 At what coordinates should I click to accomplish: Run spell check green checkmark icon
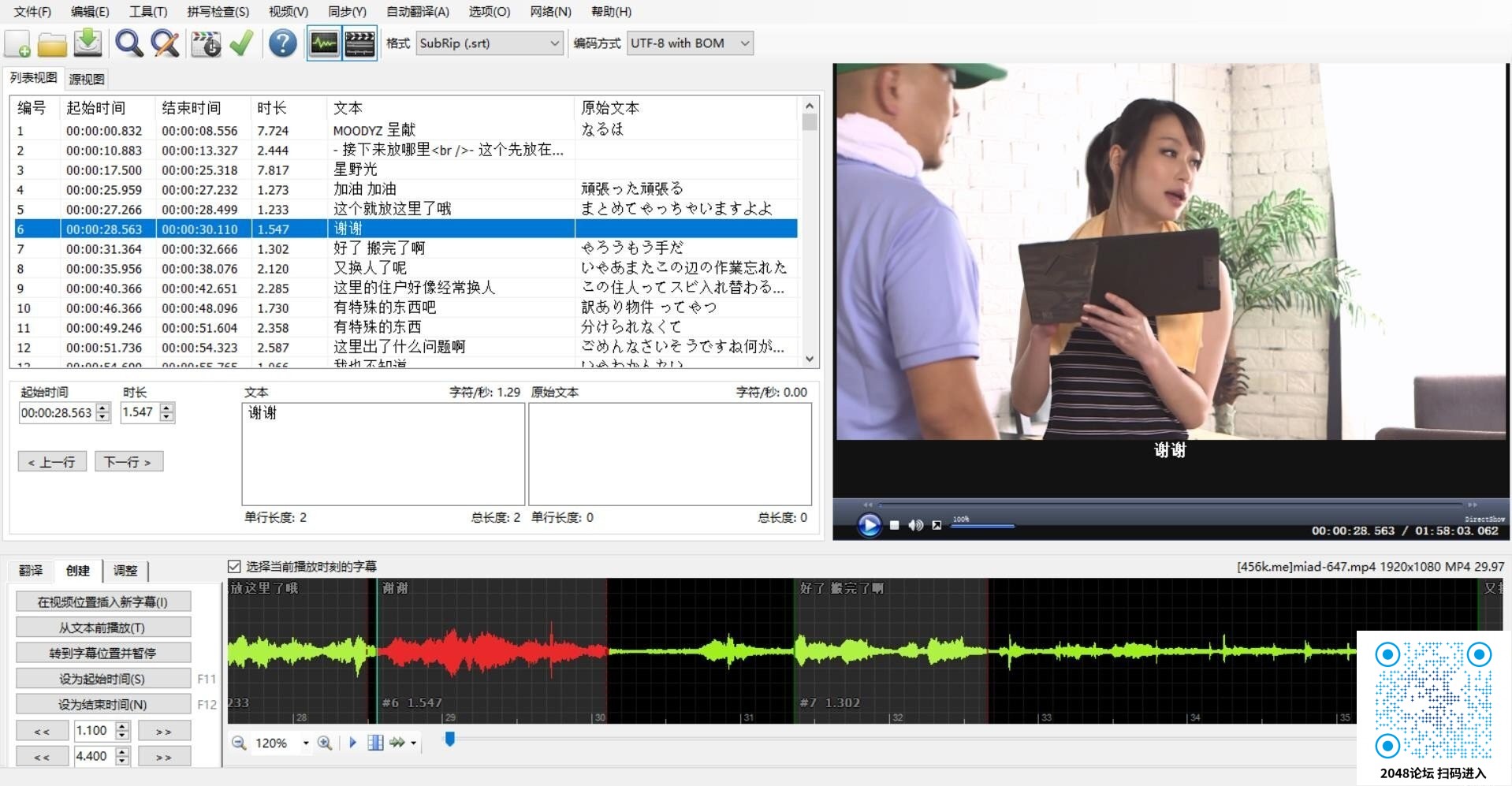tap(241, 43)
